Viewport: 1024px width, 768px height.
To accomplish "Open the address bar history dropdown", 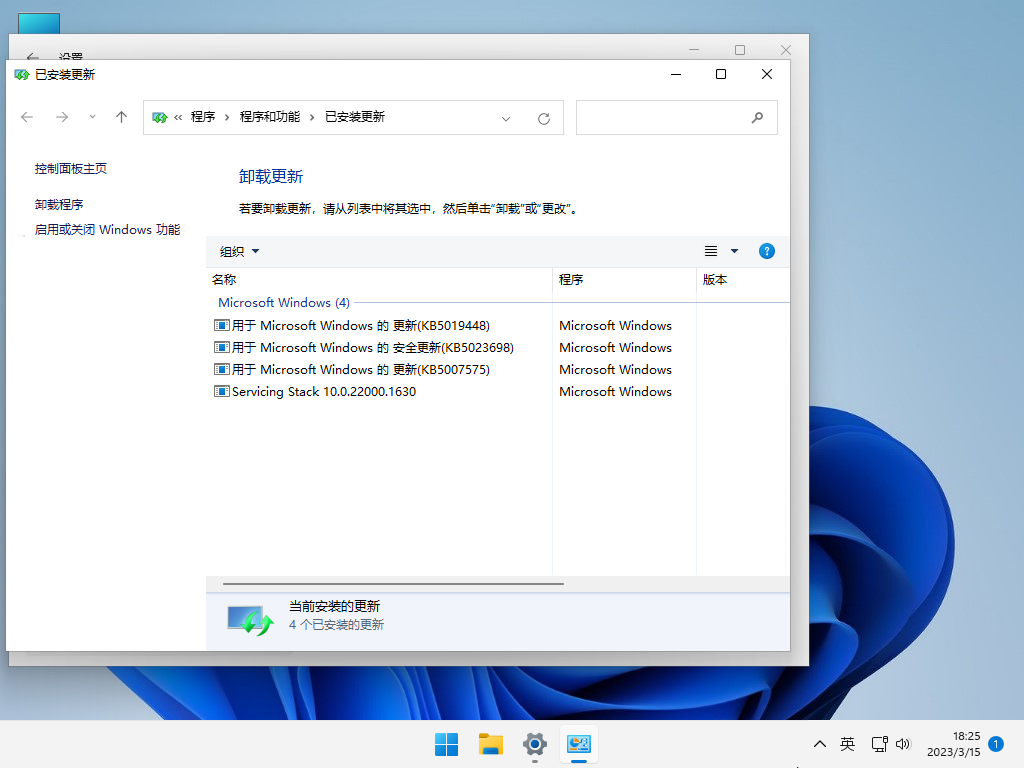I will (x=506, y=118).
